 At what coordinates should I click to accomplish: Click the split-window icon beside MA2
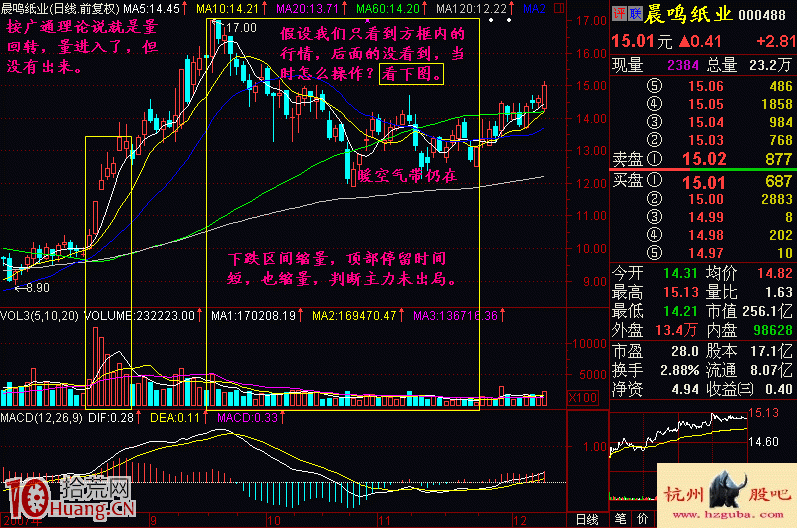tap(559, 8)
